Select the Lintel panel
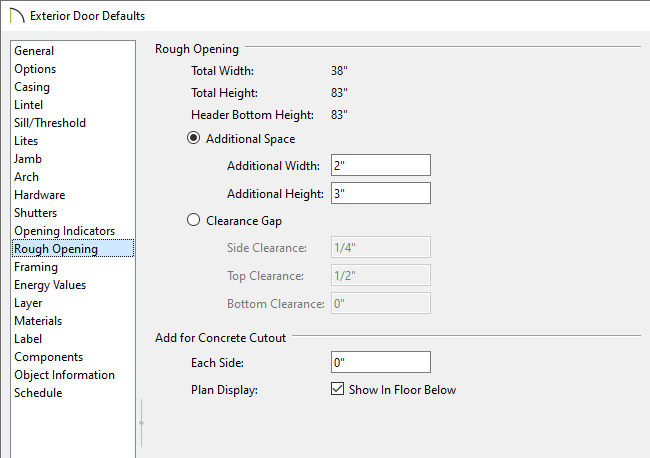 pos(28,105)
